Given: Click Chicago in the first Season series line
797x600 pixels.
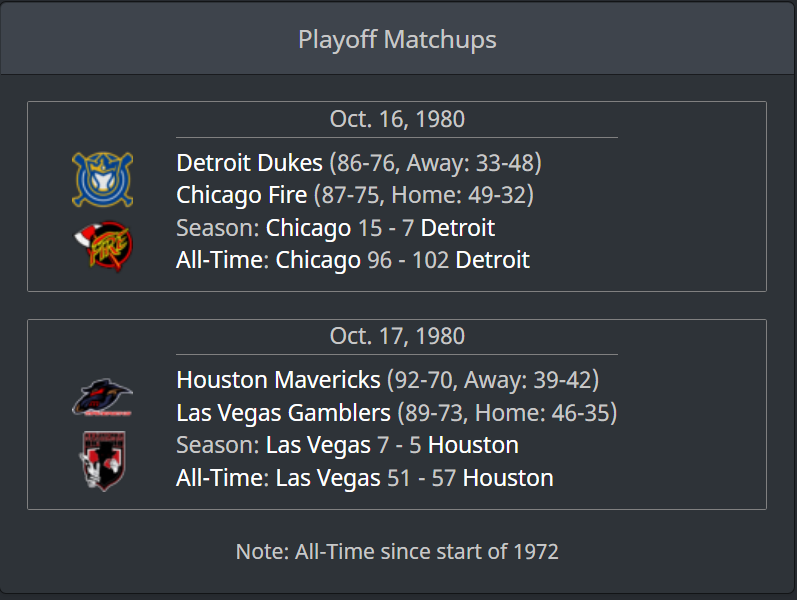Looking at the screenshot, I should [x=308, y=228].
